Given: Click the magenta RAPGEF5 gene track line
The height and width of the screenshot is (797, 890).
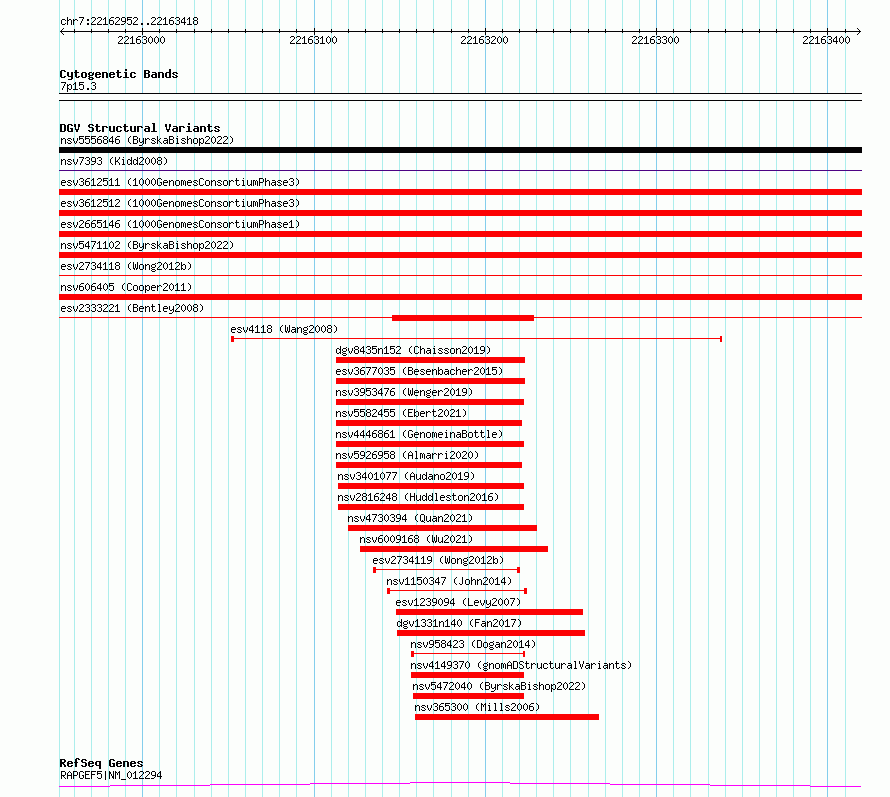Looking at the screenshot, I should [x=460, y=785].
